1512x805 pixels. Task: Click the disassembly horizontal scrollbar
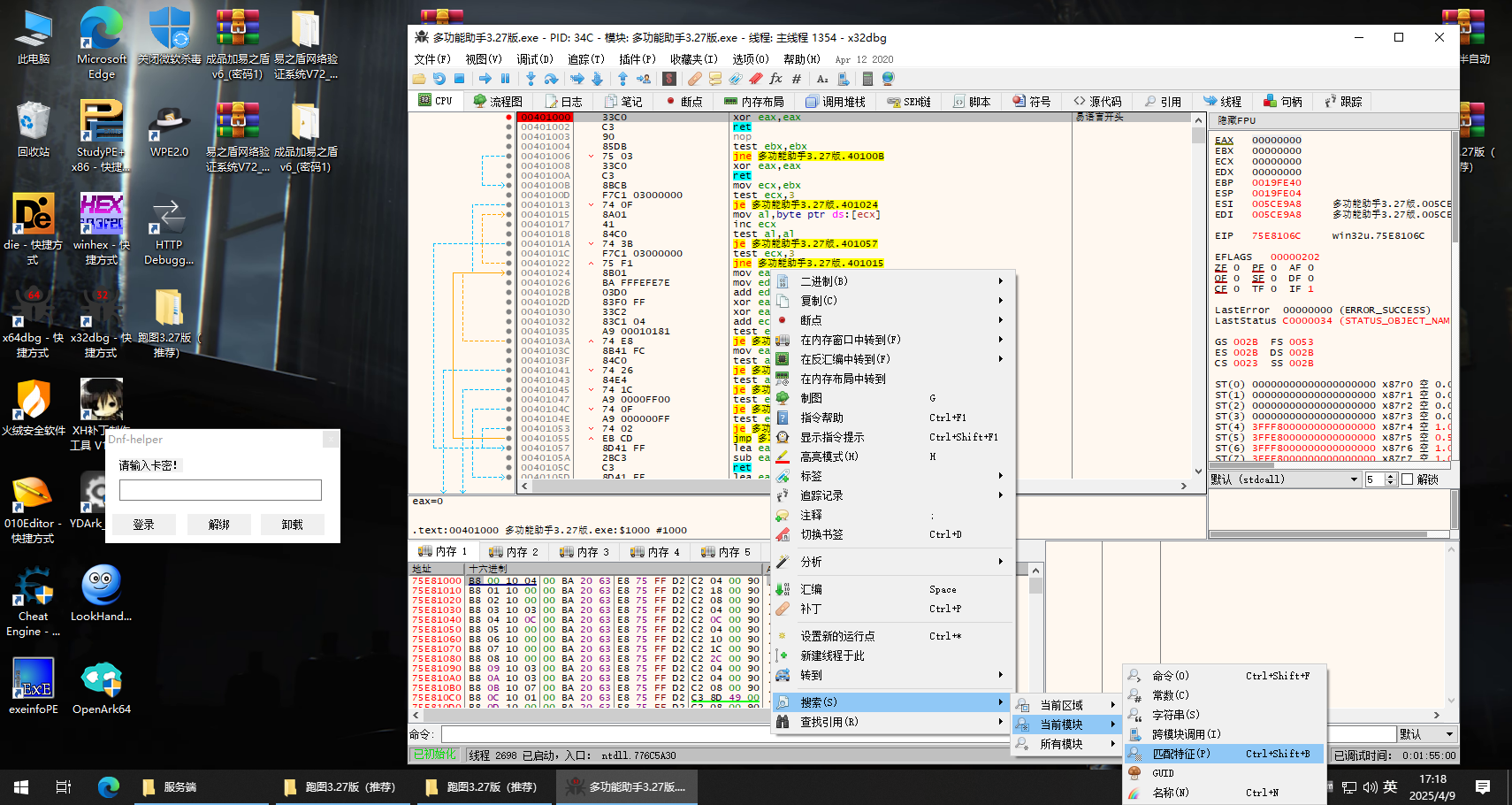coord(853,486)
